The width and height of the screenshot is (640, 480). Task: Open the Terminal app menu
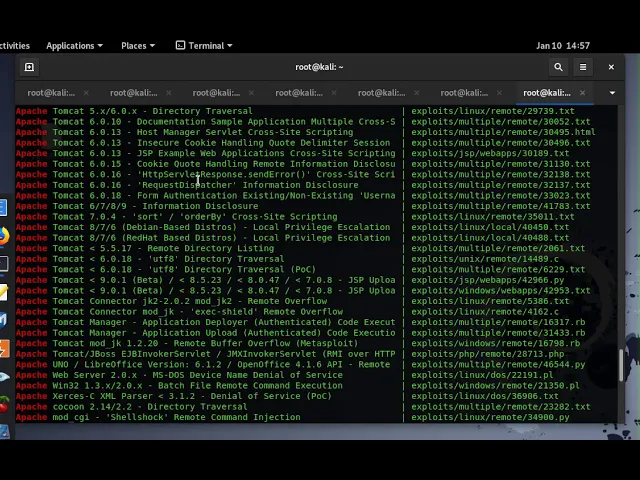pyautogui.click(x=204, y=46)
